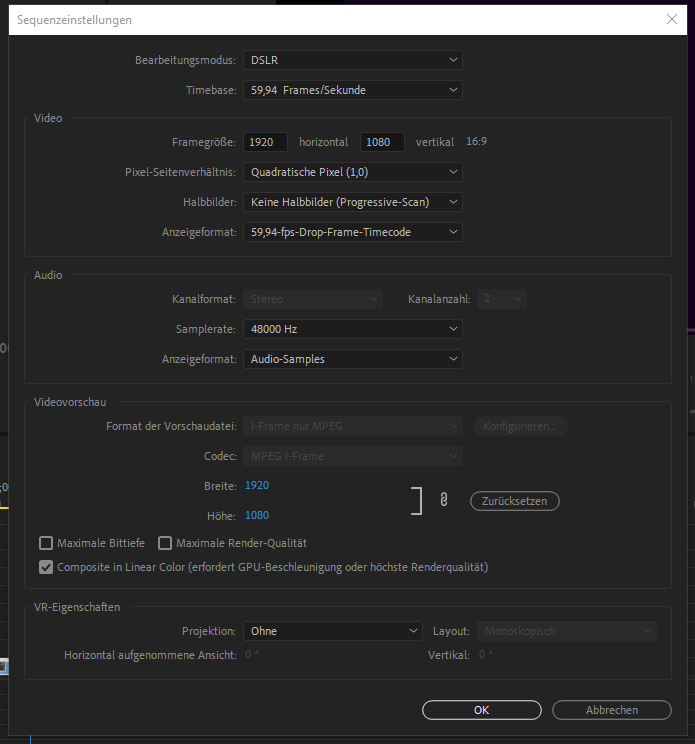Click the Kanalanzahl dropdown
Image resolution: width=695 pixels, height=744 pixels.
click(502, 299)
